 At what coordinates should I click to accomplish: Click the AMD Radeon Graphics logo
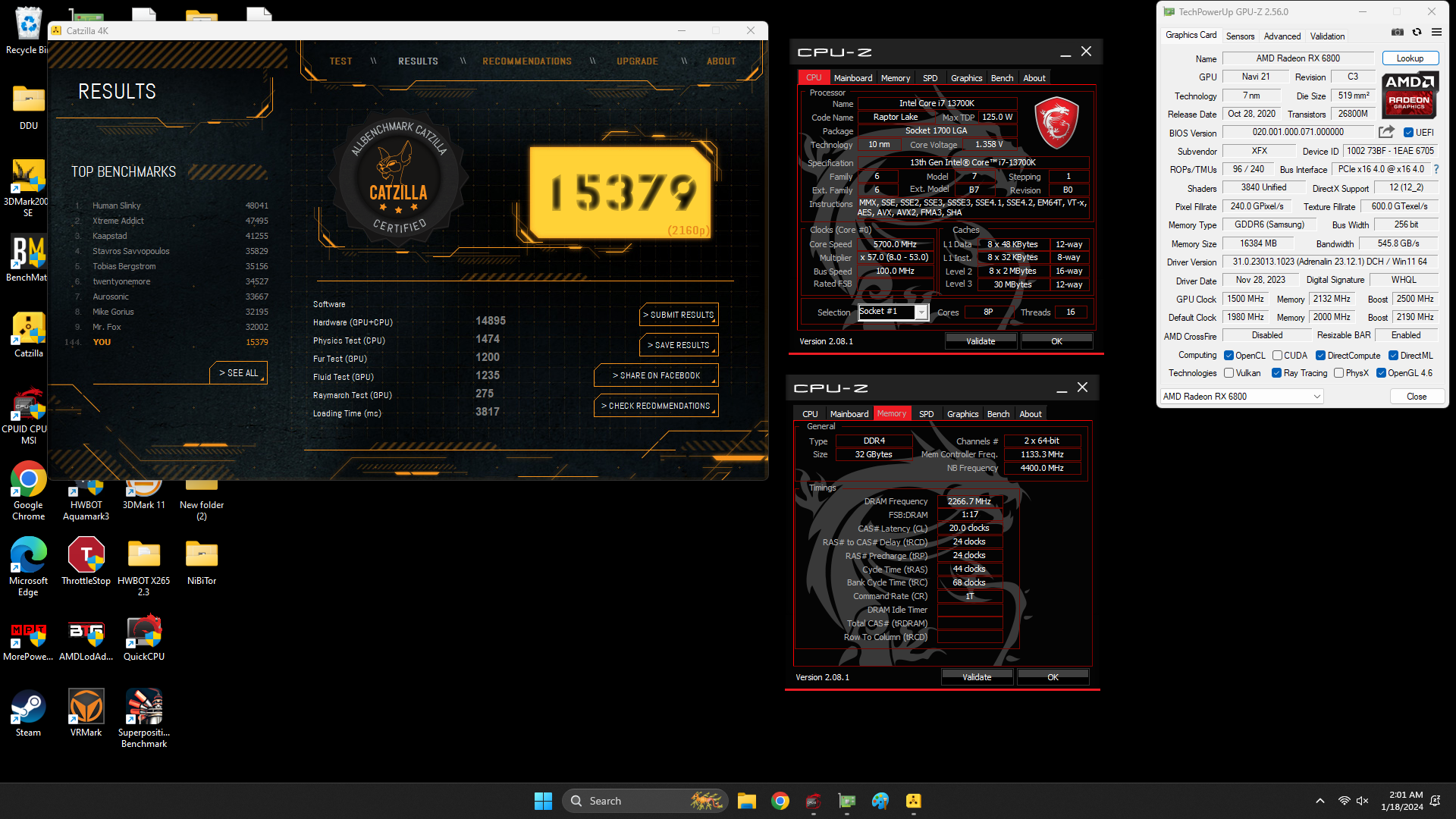pos(1410,95)
